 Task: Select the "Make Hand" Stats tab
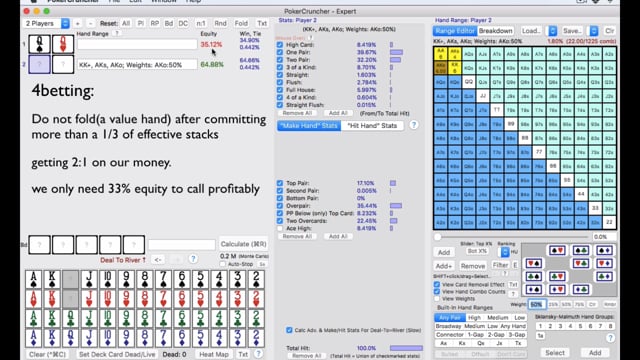[309, 125]
